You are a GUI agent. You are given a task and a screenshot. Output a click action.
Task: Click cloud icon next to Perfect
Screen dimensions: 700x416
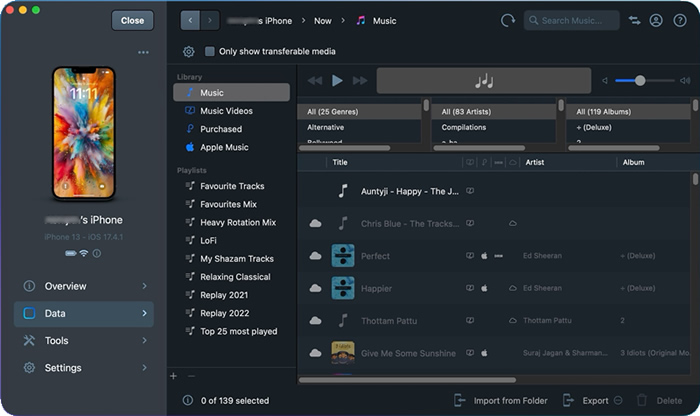point(316,256)
